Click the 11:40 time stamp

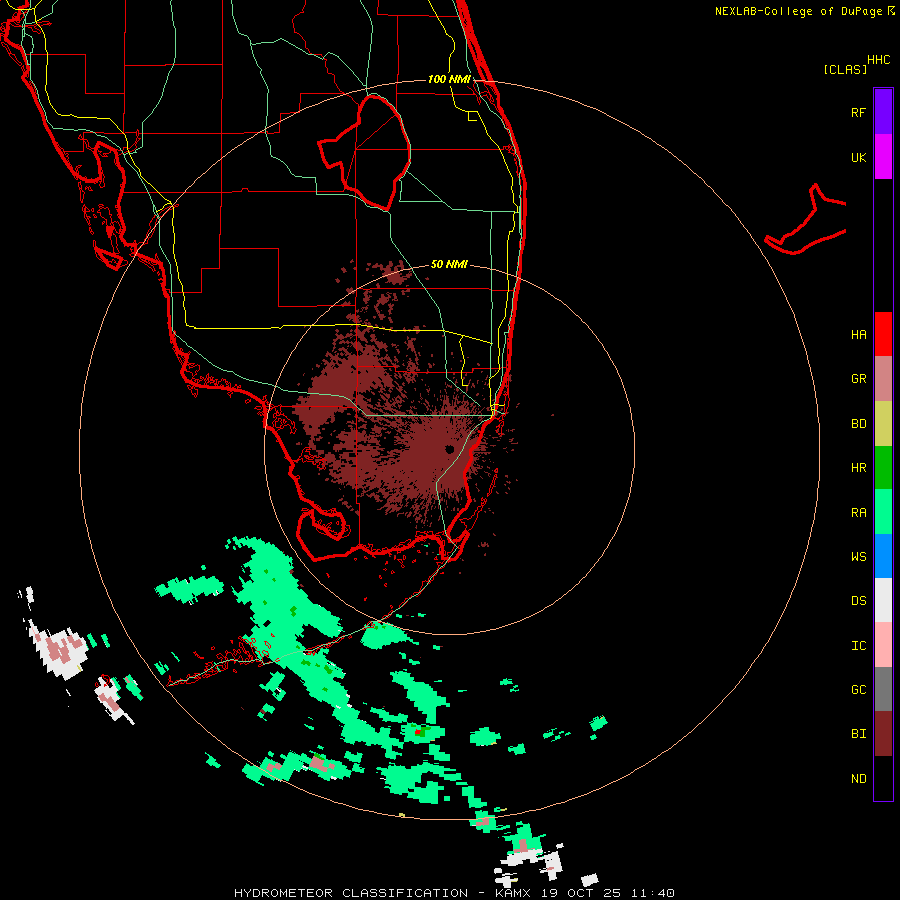[x=652, y=893]
